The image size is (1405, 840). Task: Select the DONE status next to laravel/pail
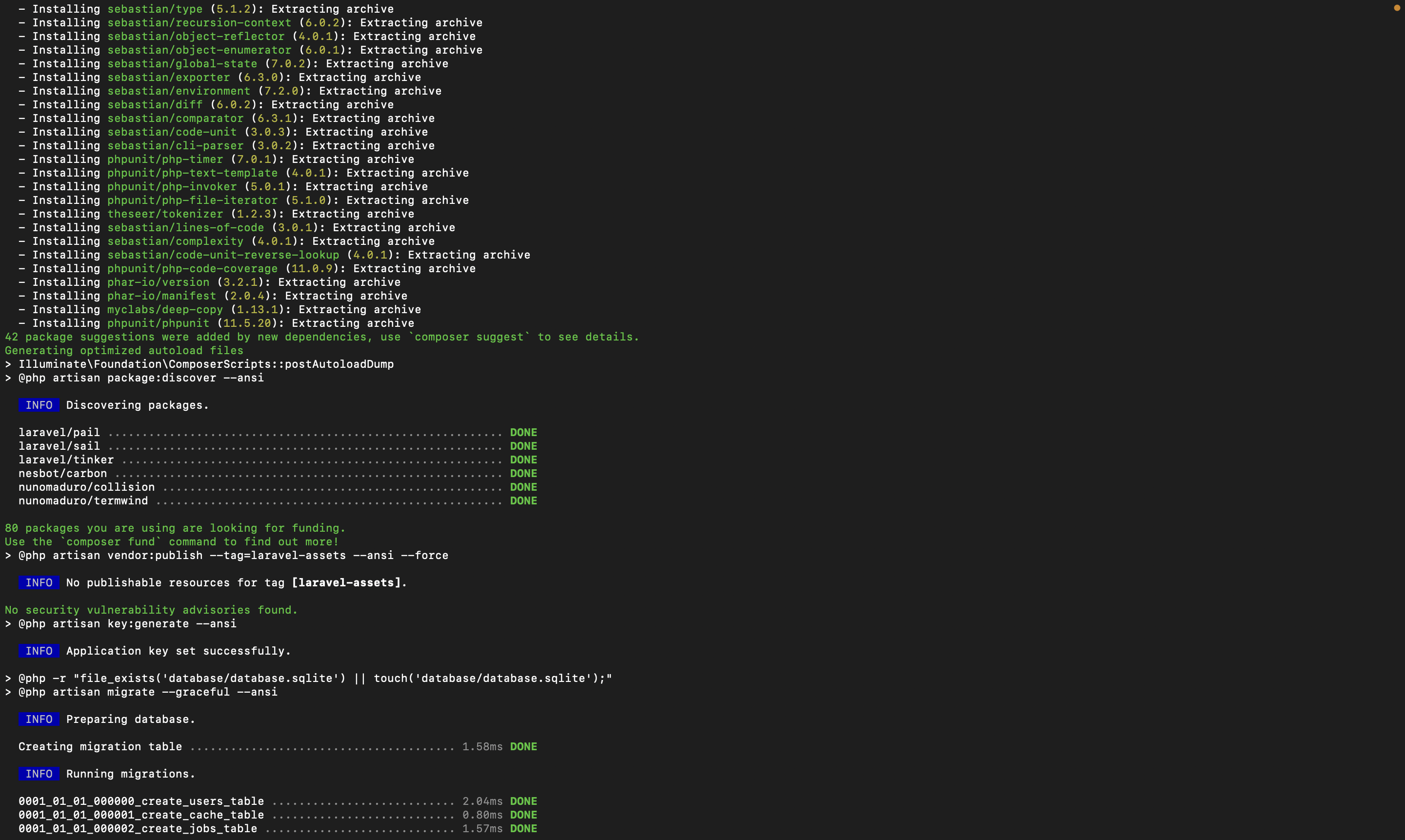pyautogui.click(x=523, y=432)
